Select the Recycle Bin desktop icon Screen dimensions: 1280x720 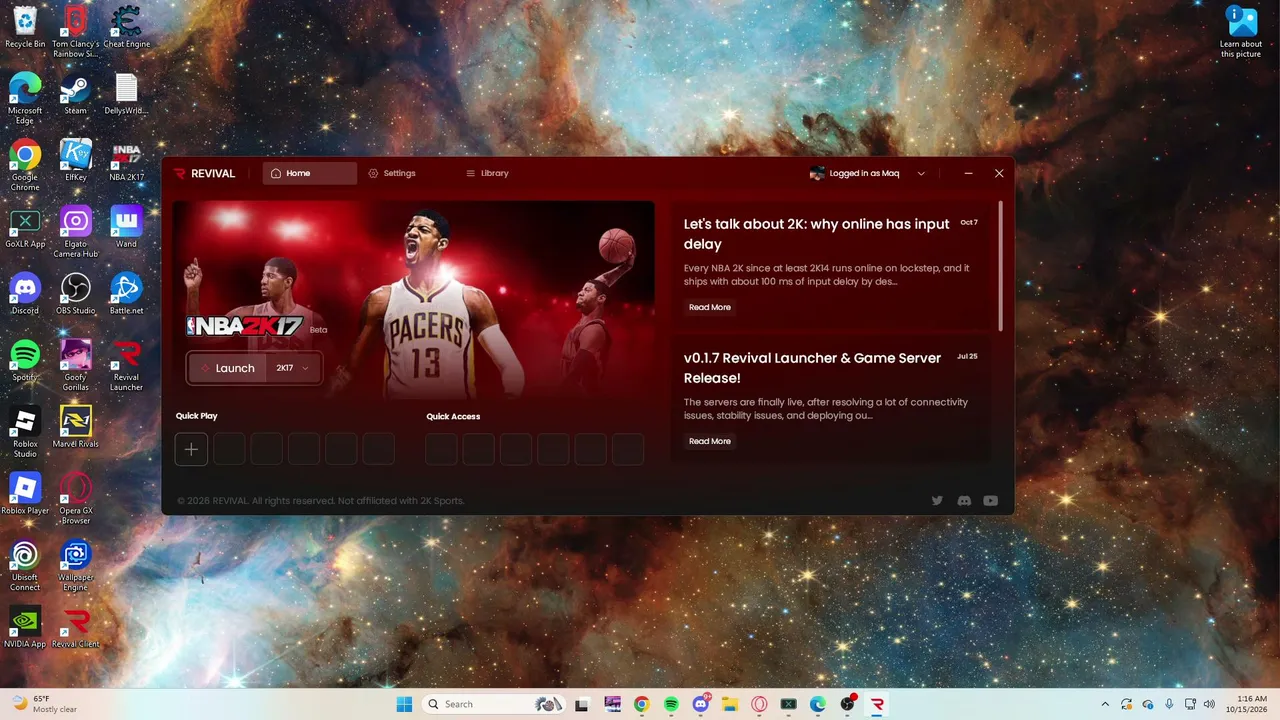[25, 27]
